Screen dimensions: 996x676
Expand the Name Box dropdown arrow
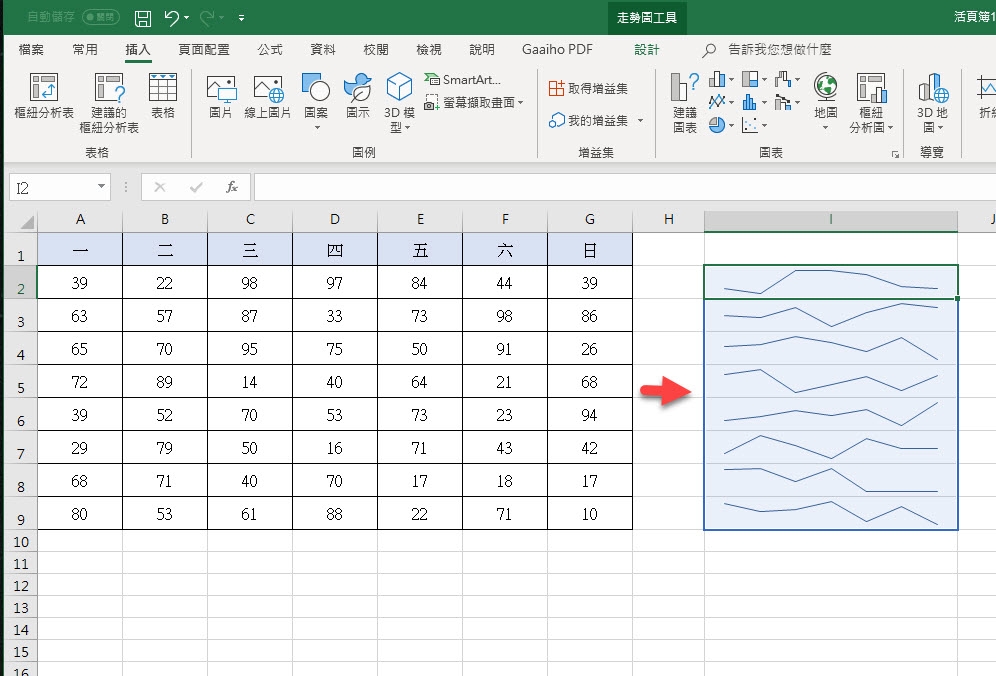[102, 187]
